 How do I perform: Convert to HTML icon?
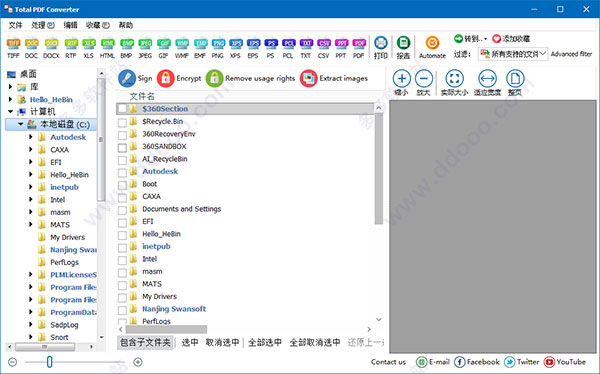(x=108, y=48)
